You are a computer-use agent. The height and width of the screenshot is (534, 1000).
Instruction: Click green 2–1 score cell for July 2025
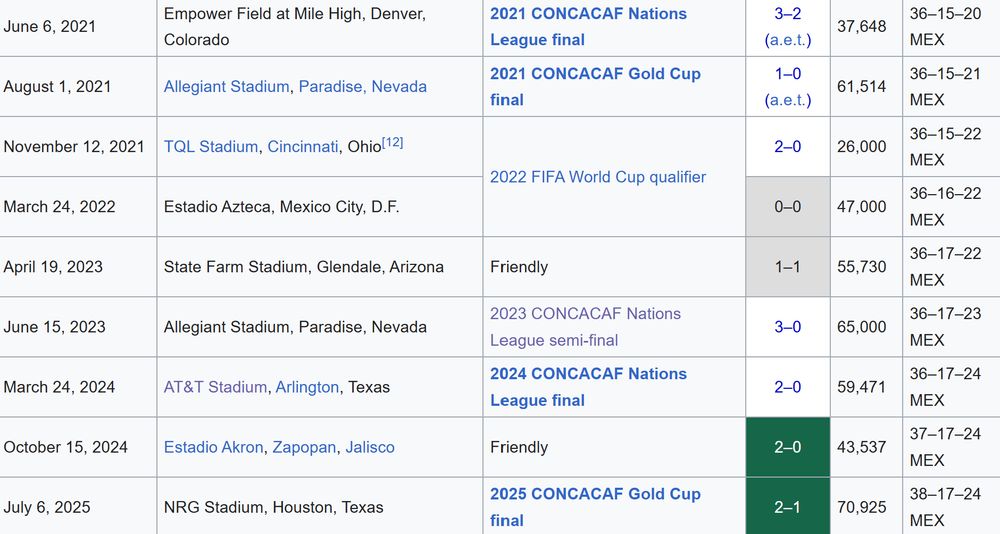(788, 507)
